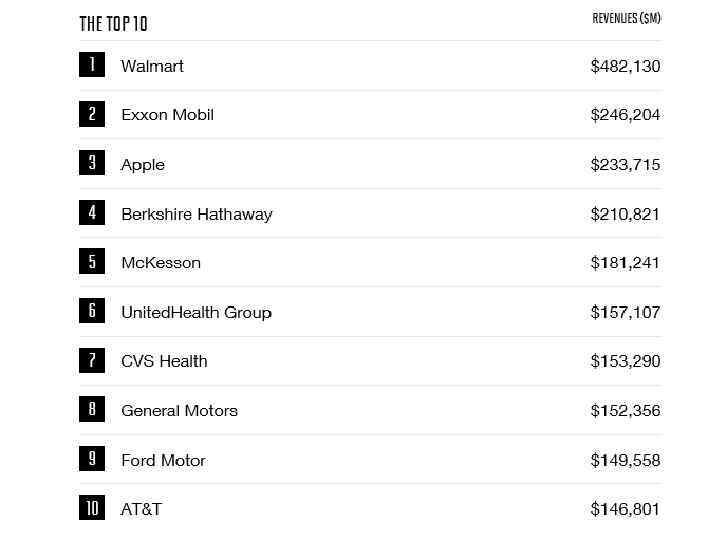This screenshot has width=720, height=540.
Task: Open UnitedHealth Group listing
Action: pos(196,312)
